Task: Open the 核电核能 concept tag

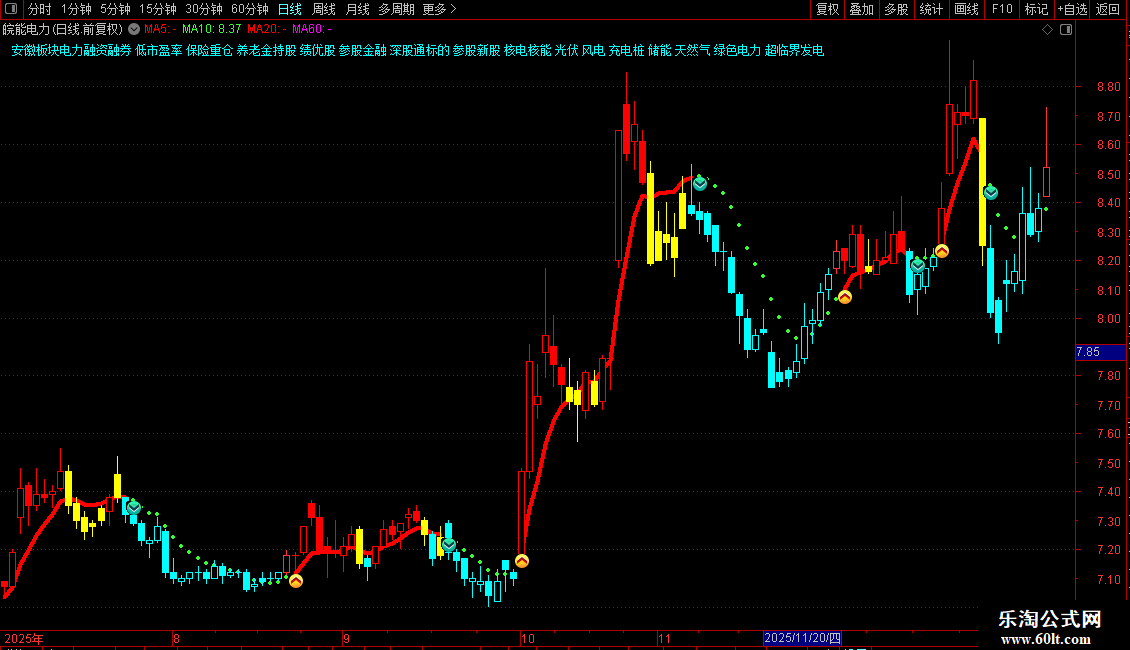Action: click(528, 50)
